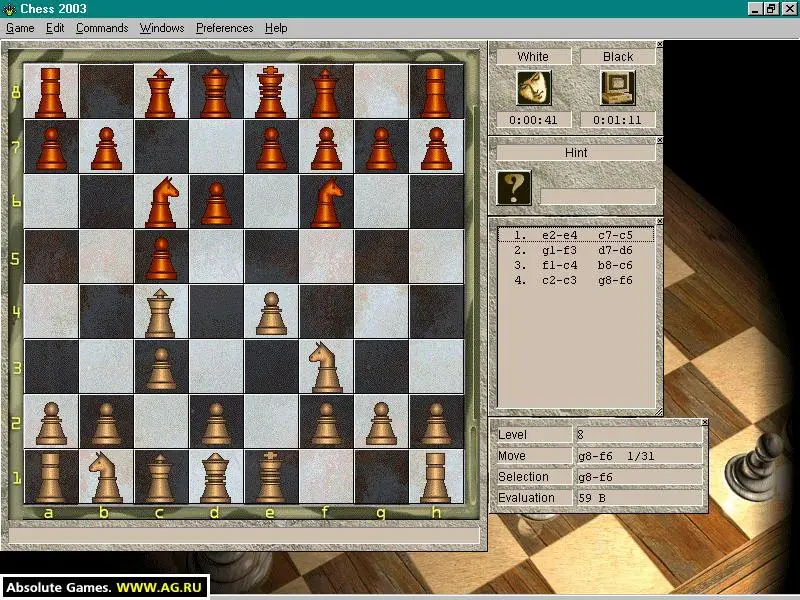Select move e2-e4 in move list
Screen dimensions: 800x600
click(560, 235)
